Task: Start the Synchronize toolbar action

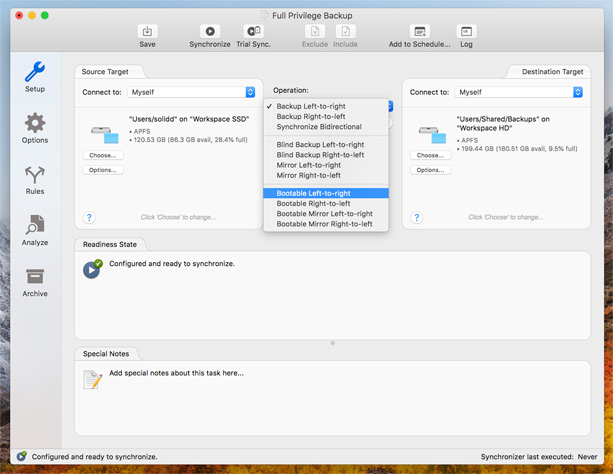Action: tap(210, 31)
